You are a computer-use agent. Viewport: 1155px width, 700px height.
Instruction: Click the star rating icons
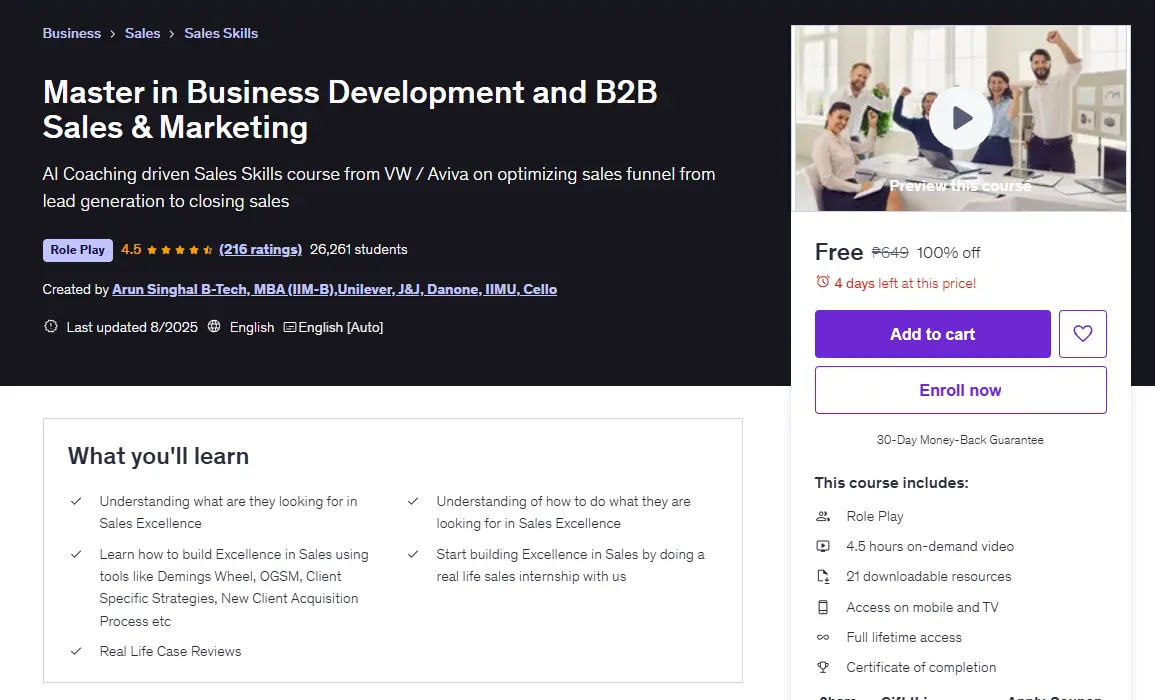(180, 250)
